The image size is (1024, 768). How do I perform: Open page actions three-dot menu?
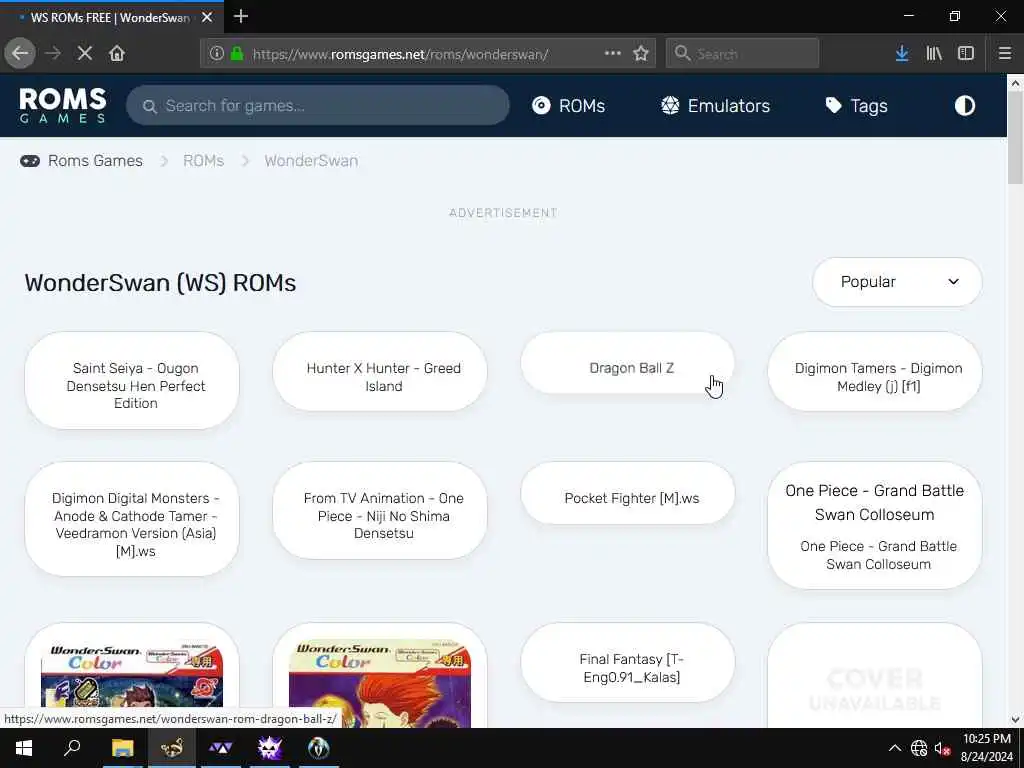[x=613, y=54]
